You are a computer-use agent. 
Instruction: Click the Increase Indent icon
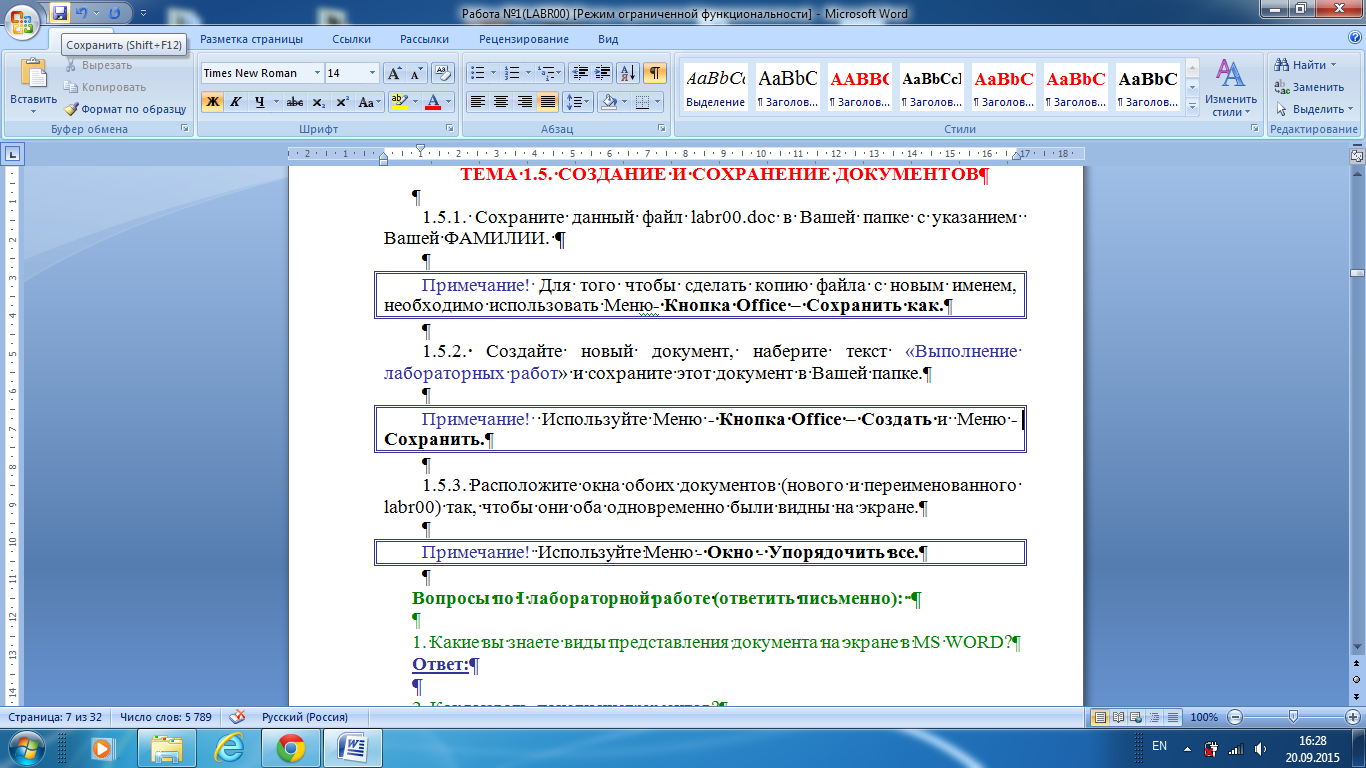tap(602, 73)
